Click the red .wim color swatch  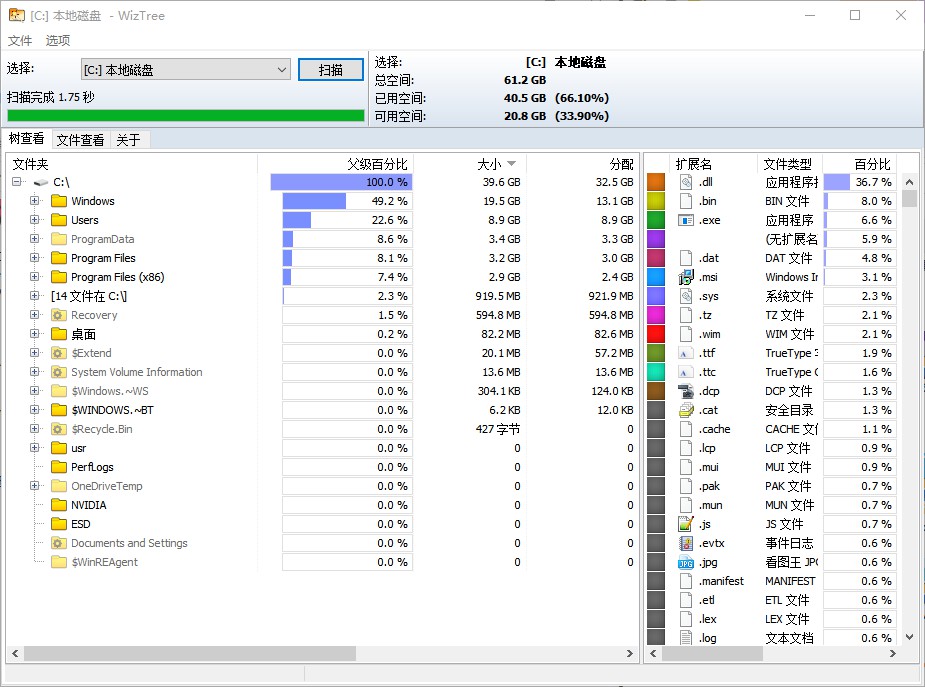[x=656, y=334]
